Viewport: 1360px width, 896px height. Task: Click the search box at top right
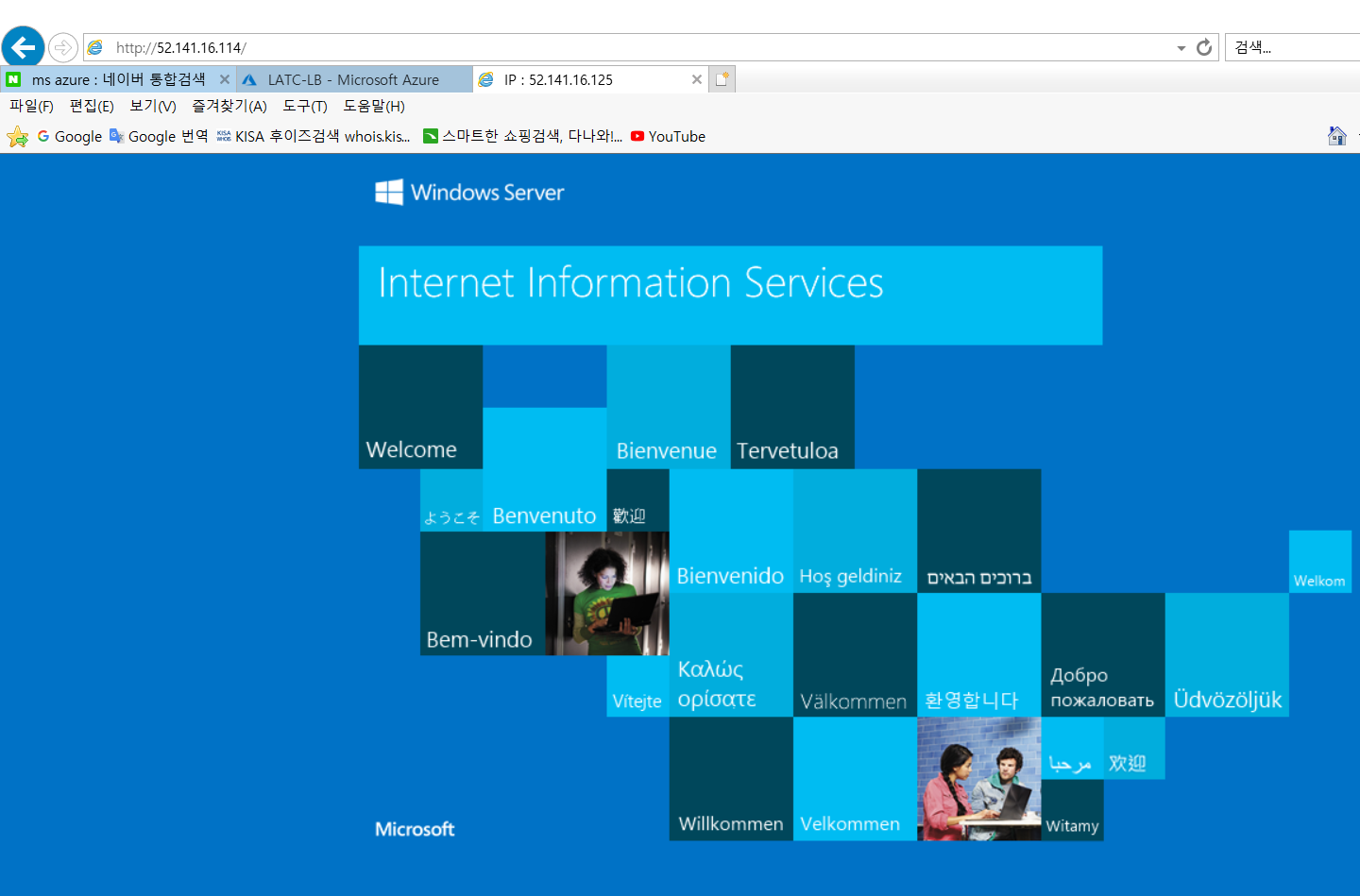click(1294, 47)
